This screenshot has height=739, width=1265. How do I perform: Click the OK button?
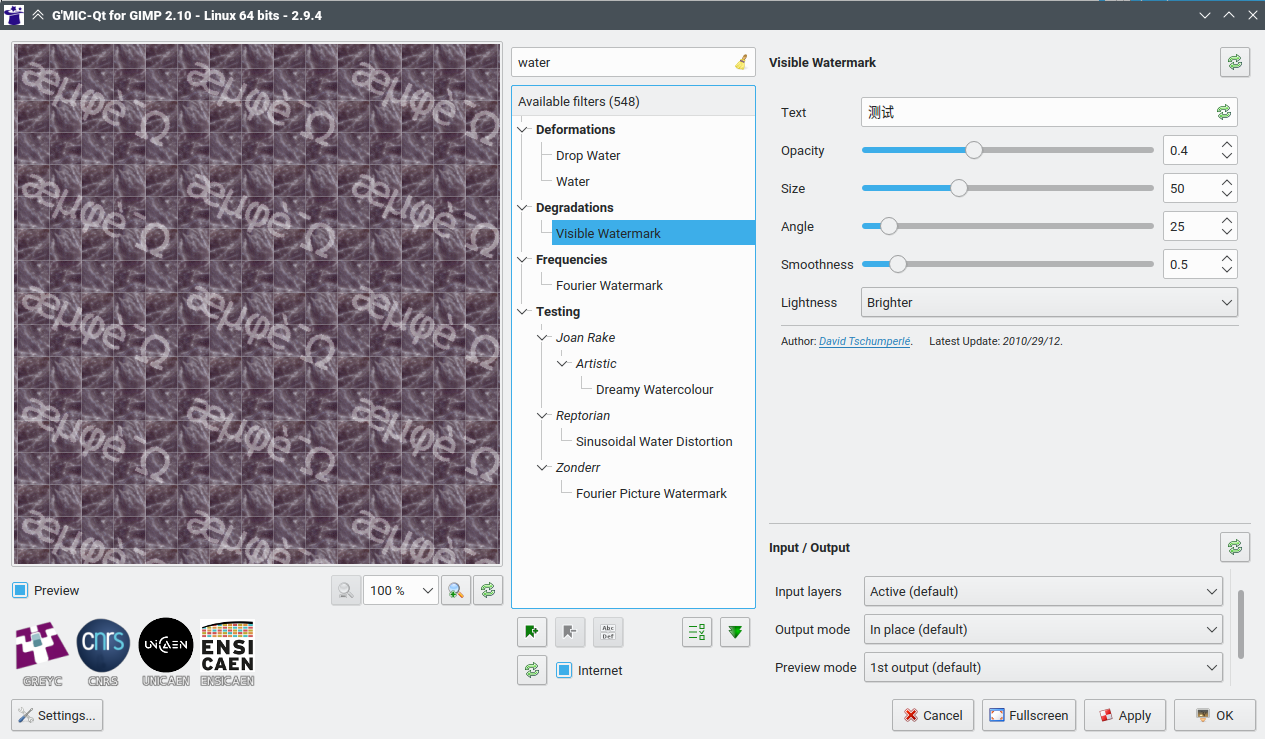tap(1214, 715)
